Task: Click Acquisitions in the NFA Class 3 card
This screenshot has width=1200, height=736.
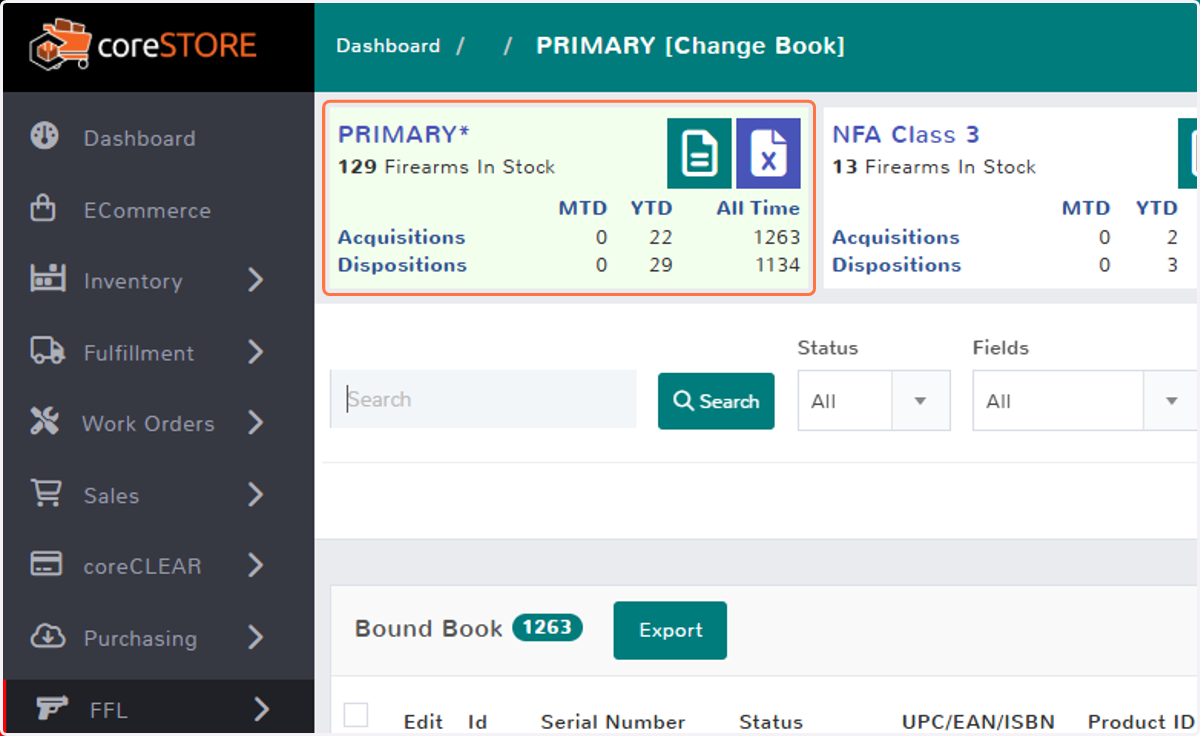Action: pos(896,237)
